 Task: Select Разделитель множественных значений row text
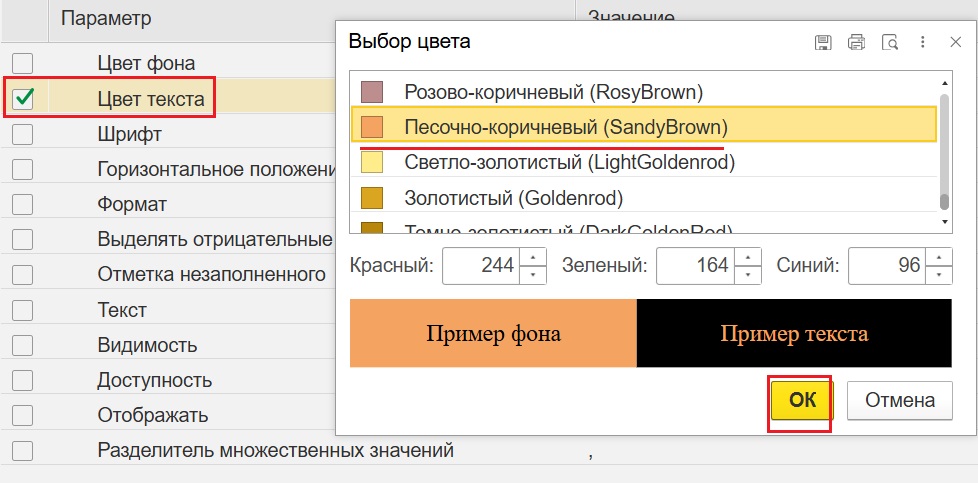click(276, 450)
